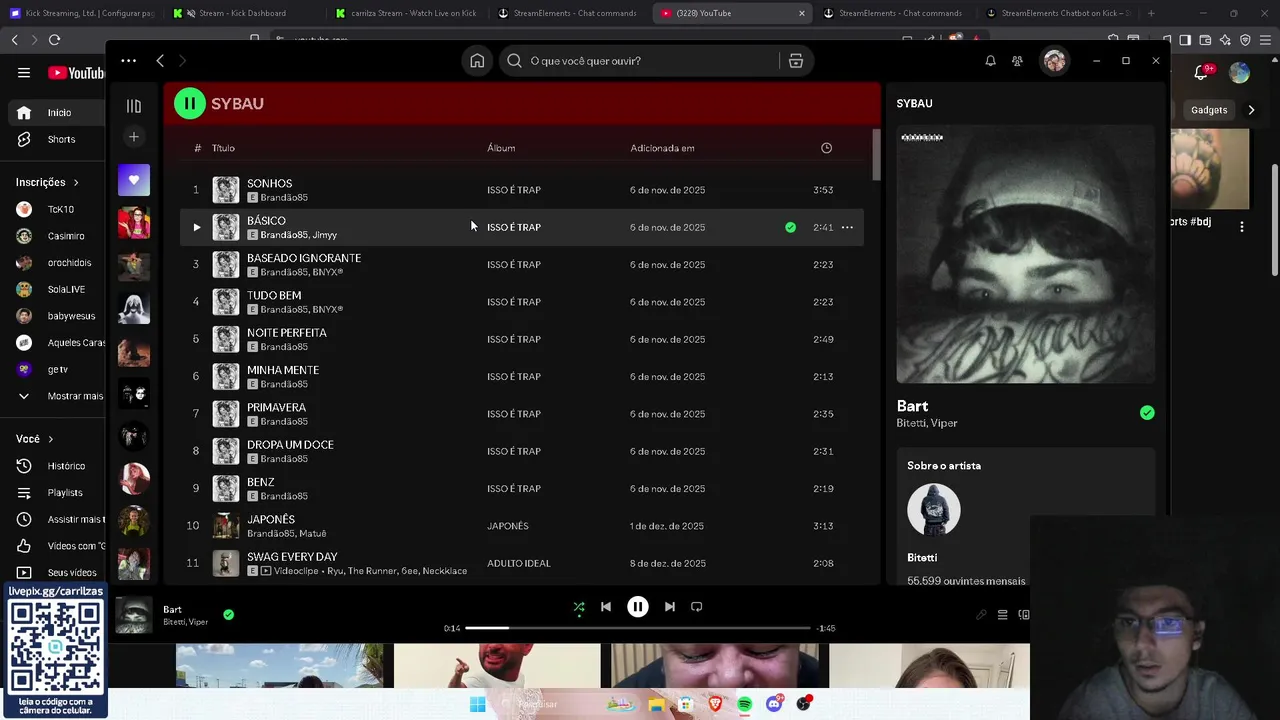Screen dimensions: 1280x720
Task: Reload the page in the browser
Action: click(54, 40)
